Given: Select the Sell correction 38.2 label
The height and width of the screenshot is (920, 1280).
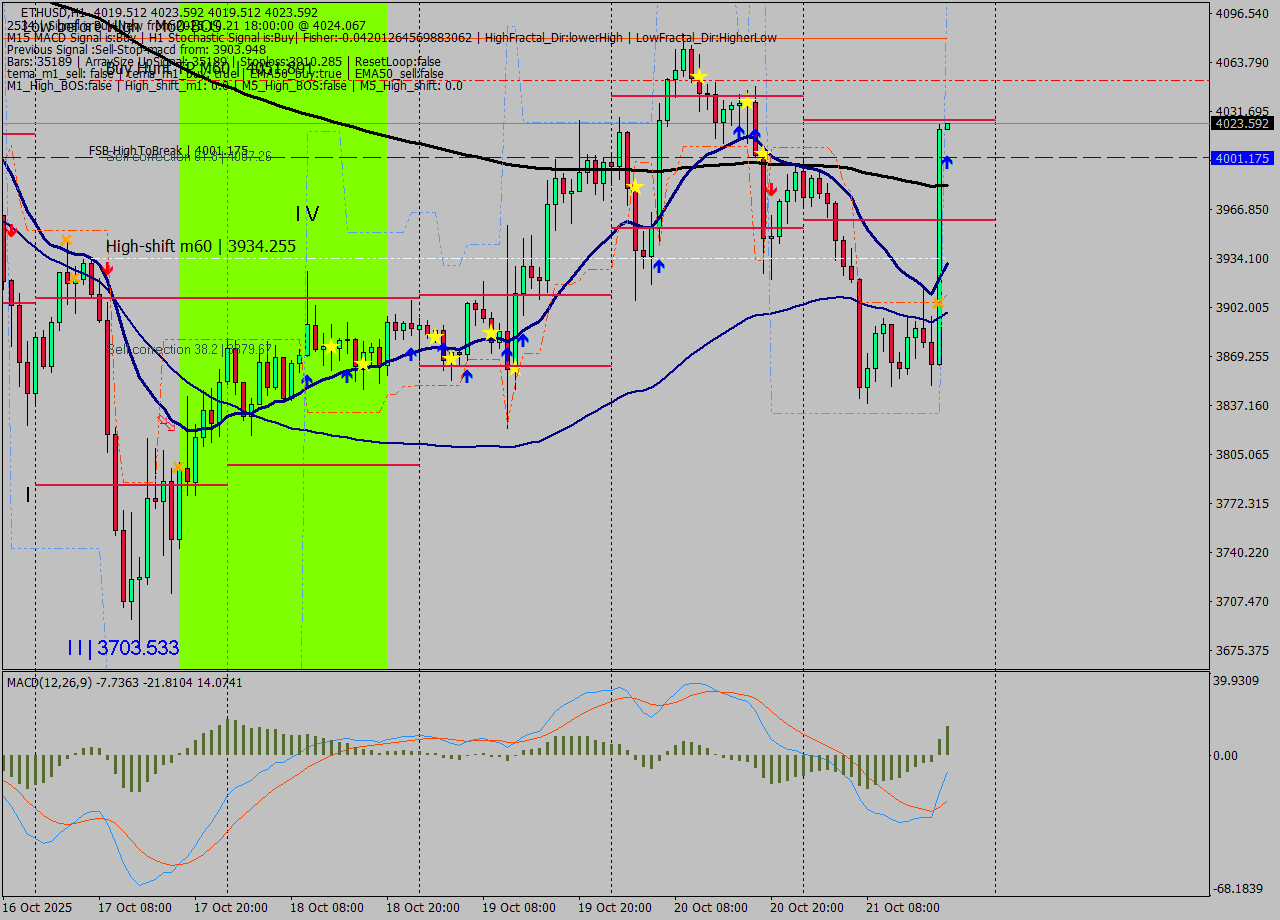Looking at the screenshot, I should point(190,350).
